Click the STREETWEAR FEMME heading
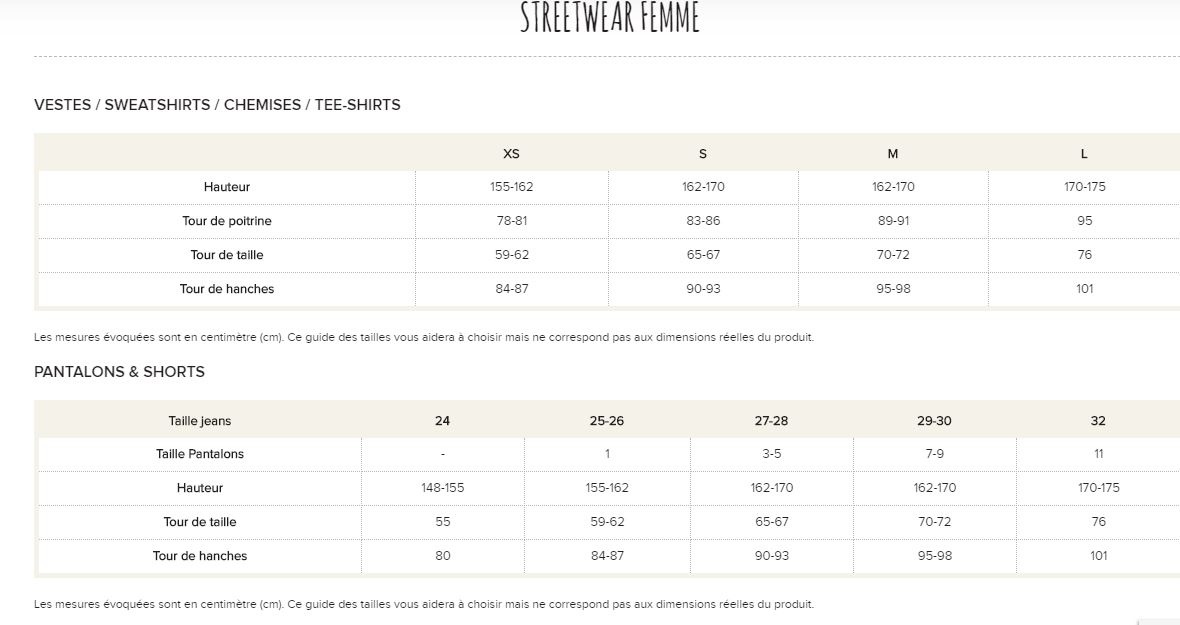The image size is (1180, 625). [x=610, y=17]
